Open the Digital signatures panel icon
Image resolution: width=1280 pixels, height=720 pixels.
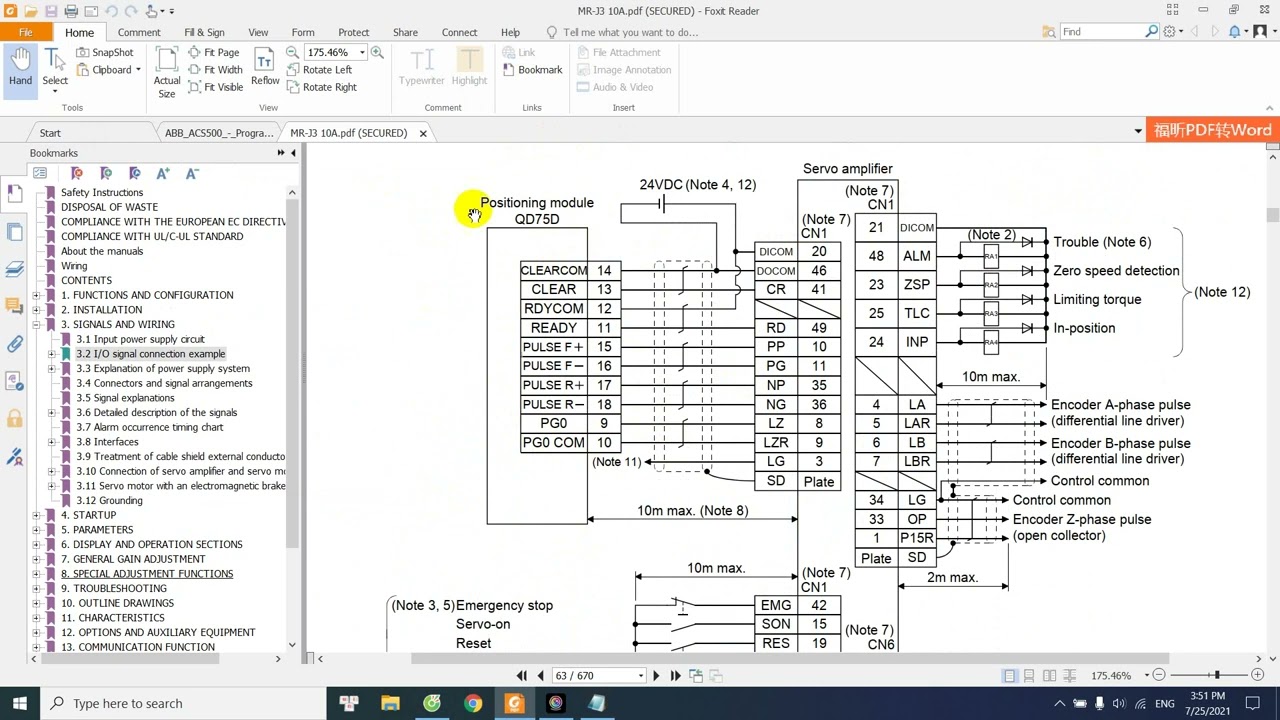(14, 456)
